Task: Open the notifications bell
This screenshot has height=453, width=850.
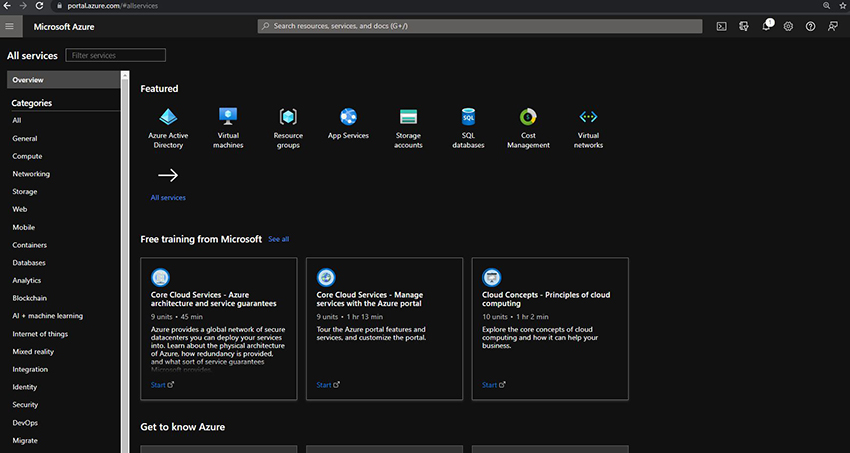Action: coord(766,27)
